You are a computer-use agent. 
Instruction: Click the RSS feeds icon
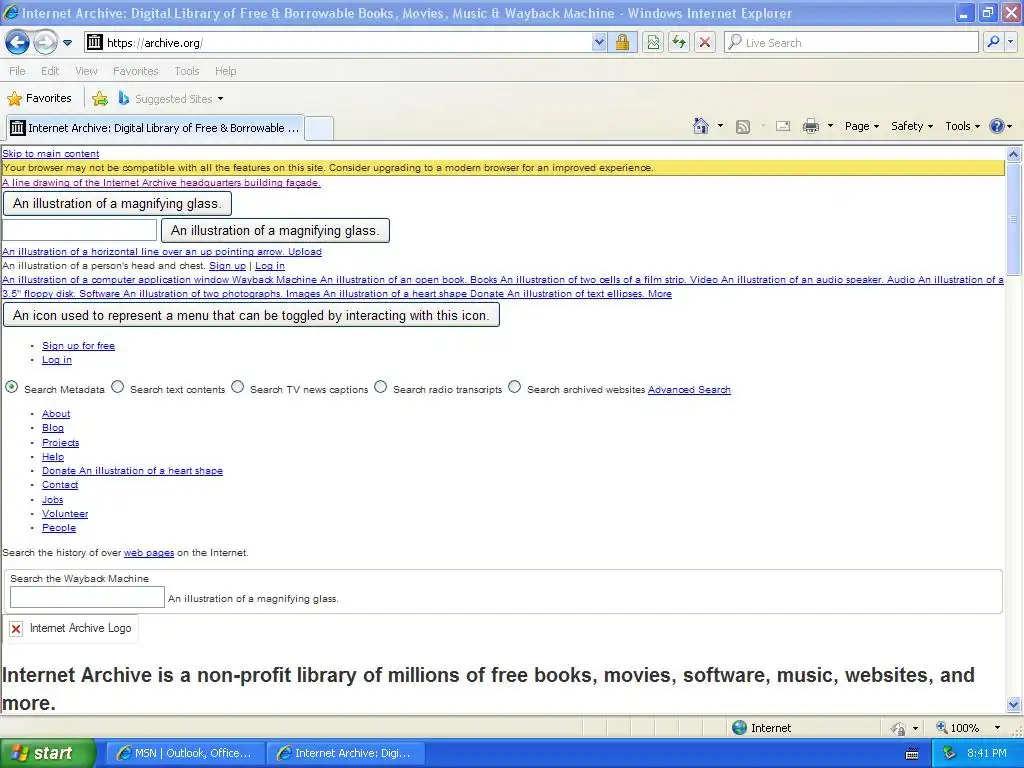[x=743, y=127]
